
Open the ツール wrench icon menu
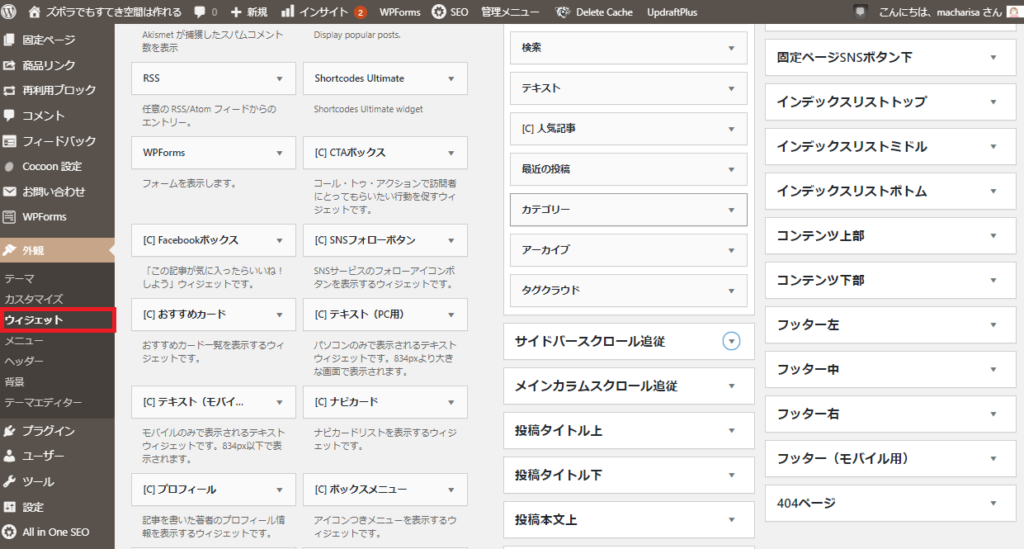point(9,481)
